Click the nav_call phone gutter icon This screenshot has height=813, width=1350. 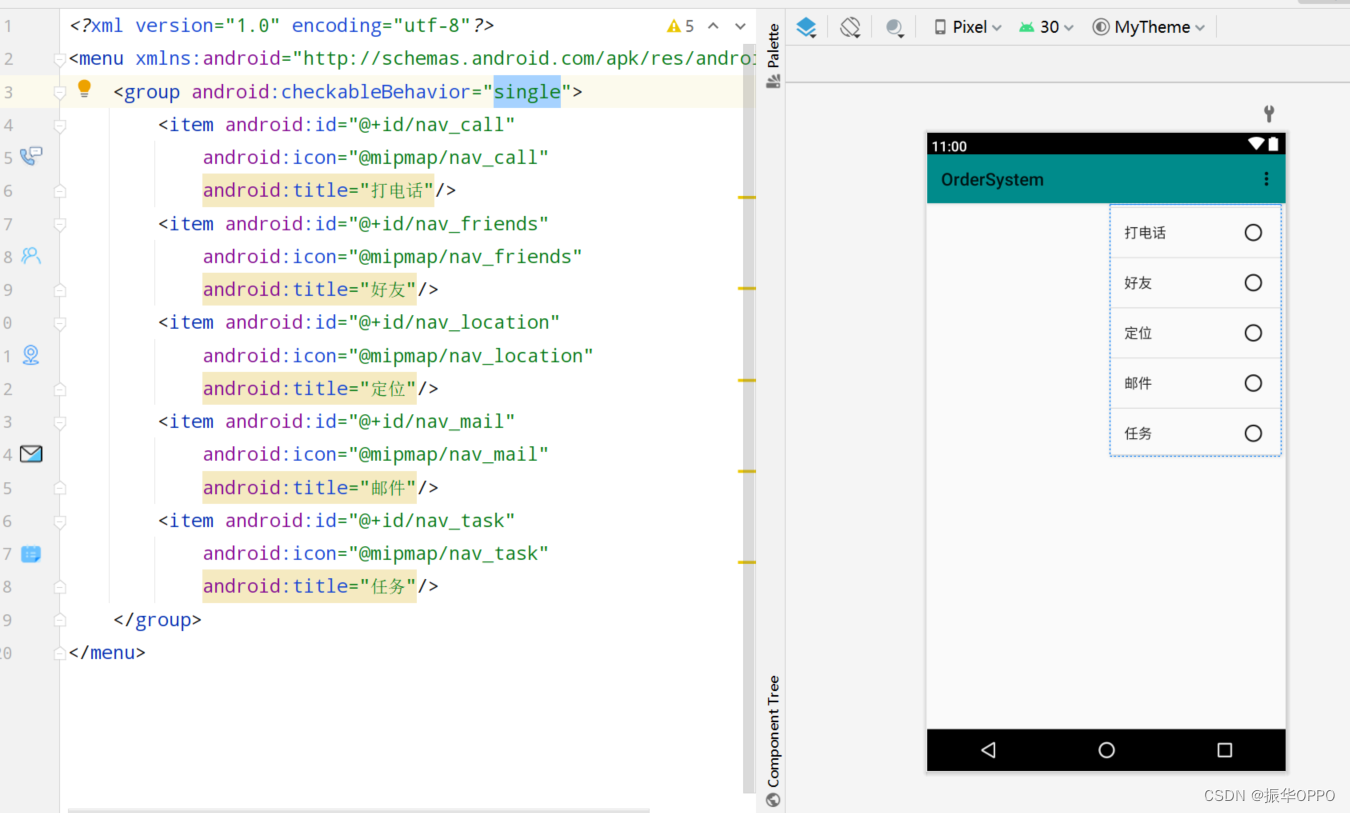click(31, 156)
